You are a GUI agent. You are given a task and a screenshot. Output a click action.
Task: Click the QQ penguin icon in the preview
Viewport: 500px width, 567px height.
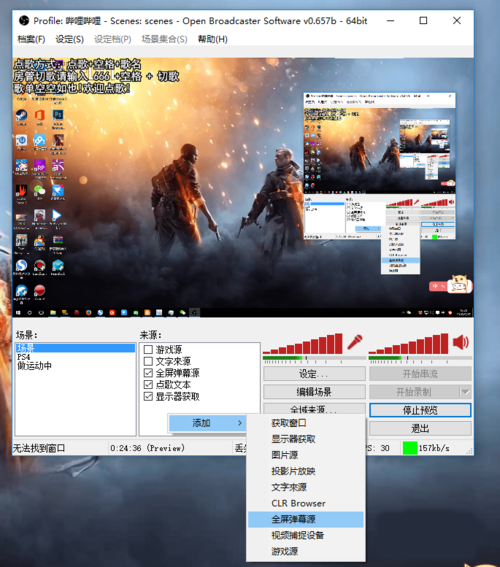point(39,240)
